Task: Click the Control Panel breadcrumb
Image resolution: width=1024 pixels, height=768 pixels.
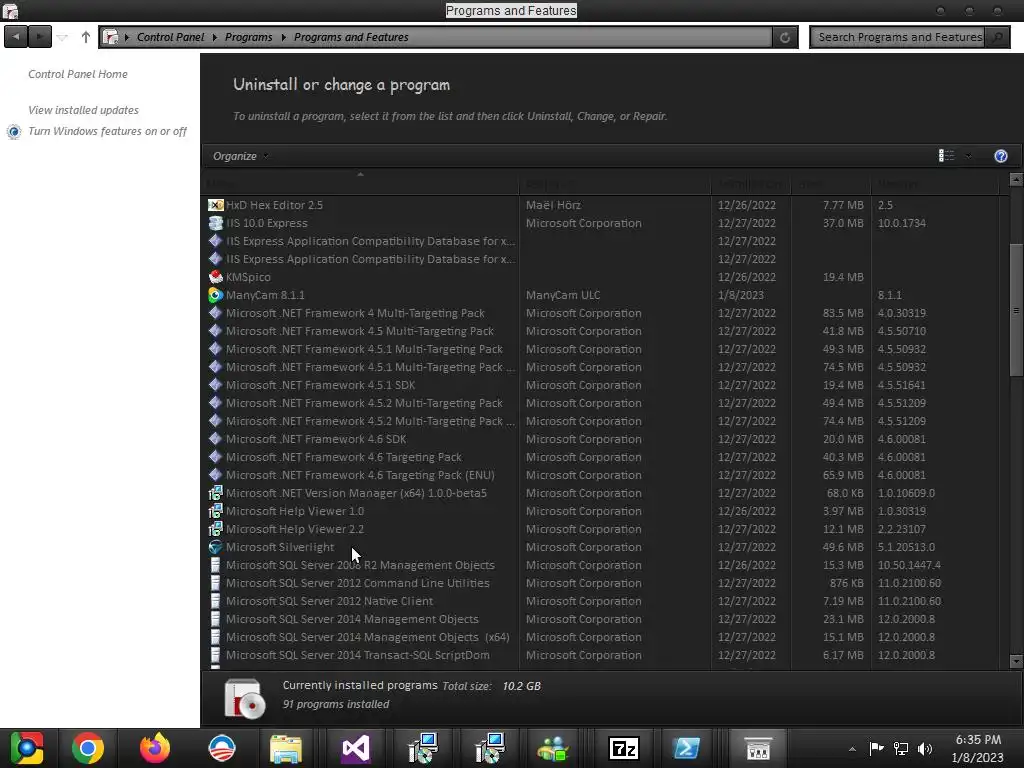Action: [170, 37]
